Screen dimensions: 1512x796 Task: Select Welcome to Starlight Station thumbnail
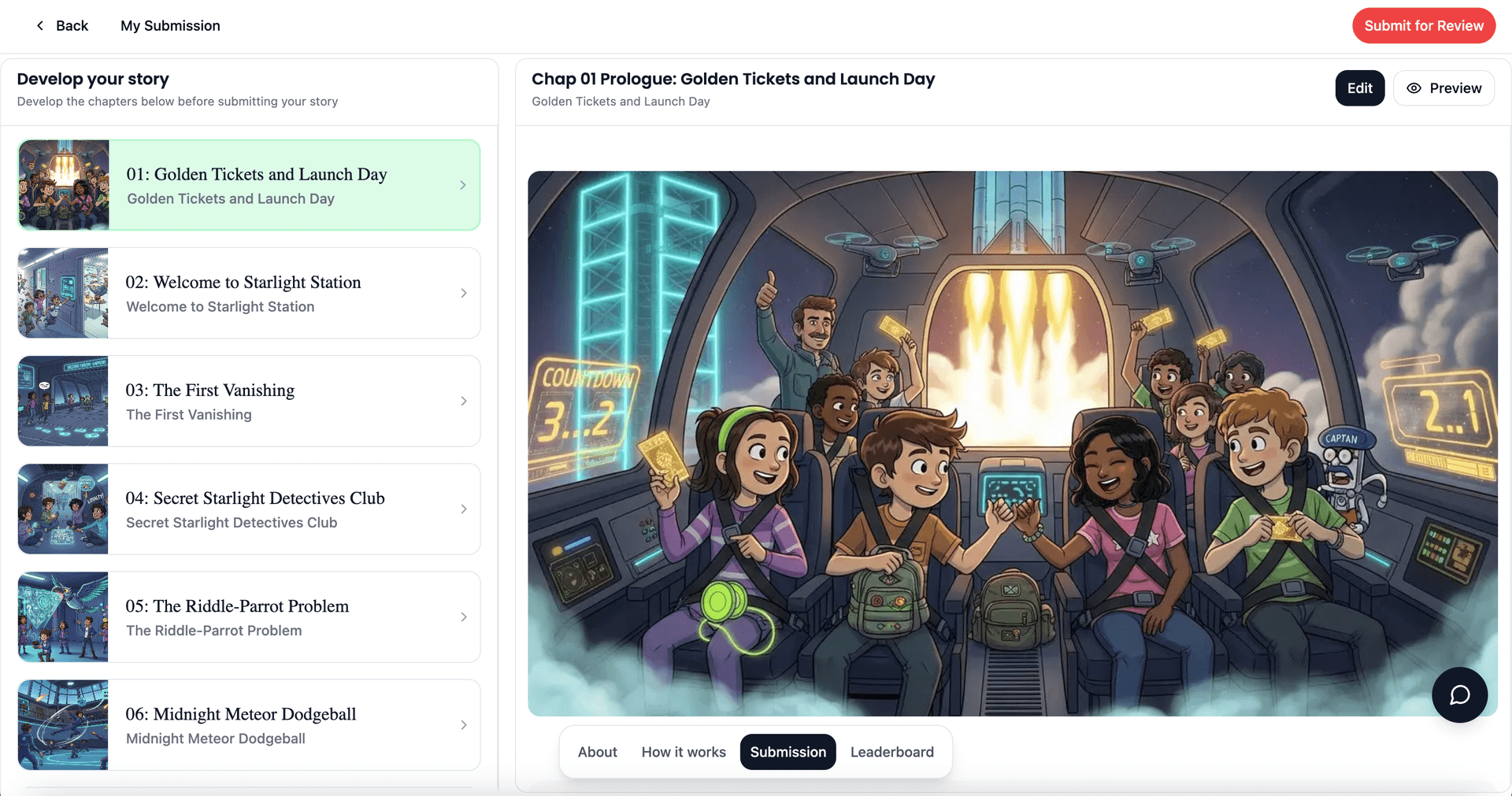(63, 293)
